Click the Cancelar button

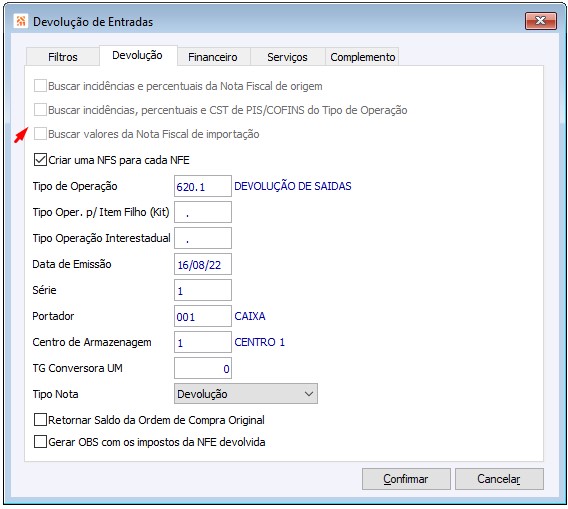(x=499, y=479)
